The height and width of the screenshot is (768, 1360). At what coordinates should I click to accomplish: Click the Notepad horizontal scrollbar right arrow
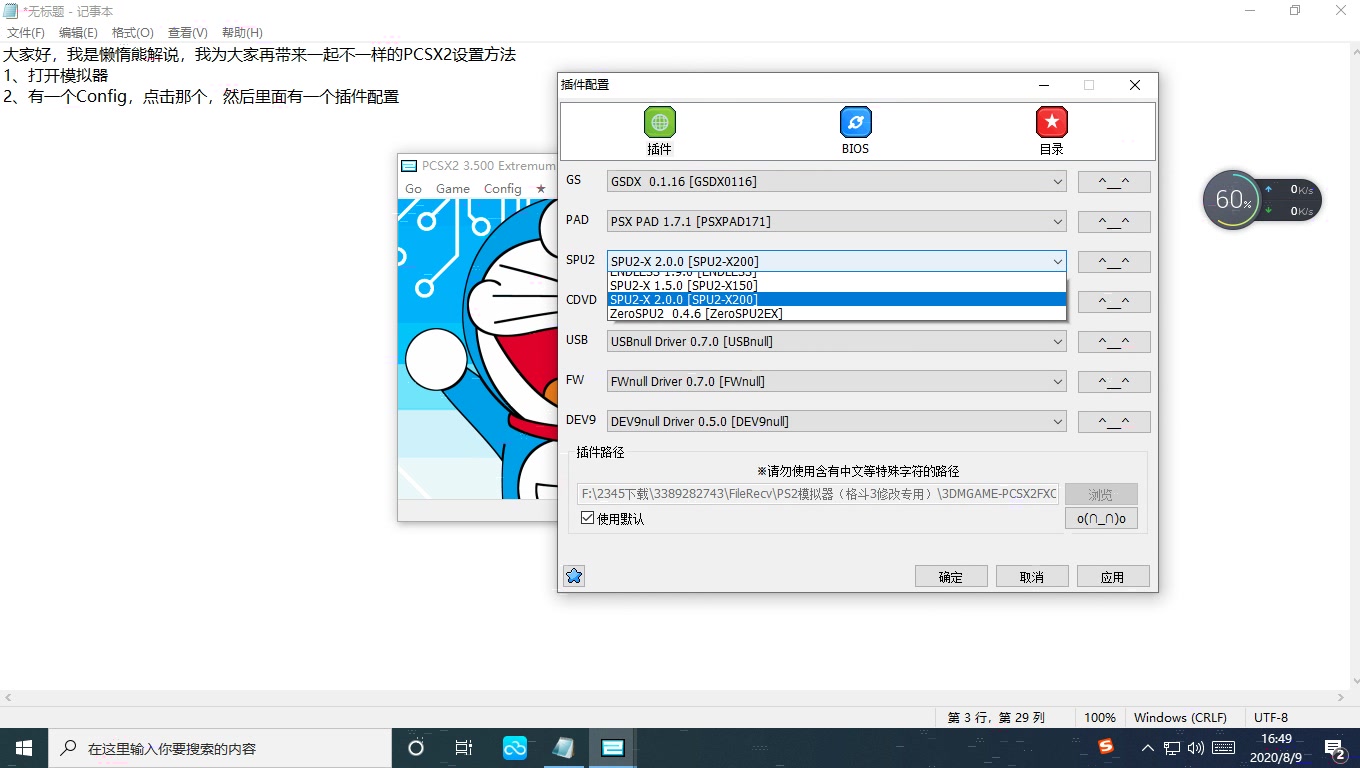1342,698
